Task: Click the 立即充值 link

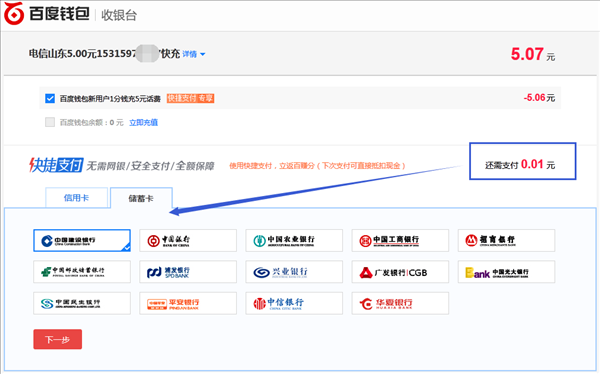Action: (143, 122)
